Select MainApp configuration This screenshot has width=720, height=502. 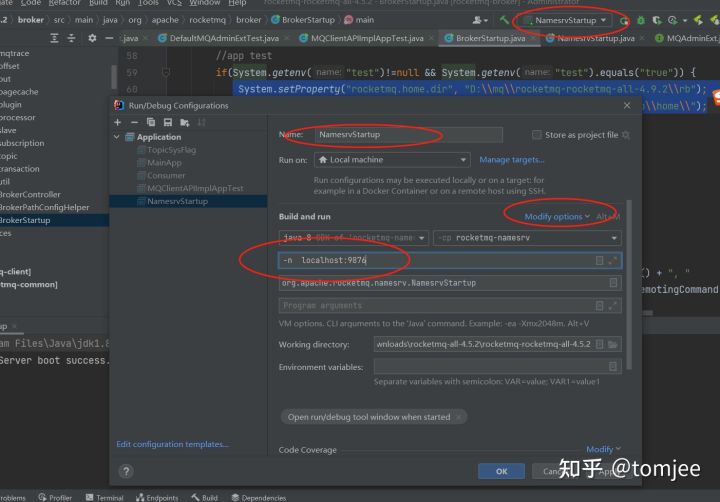(x=159, y=163)
